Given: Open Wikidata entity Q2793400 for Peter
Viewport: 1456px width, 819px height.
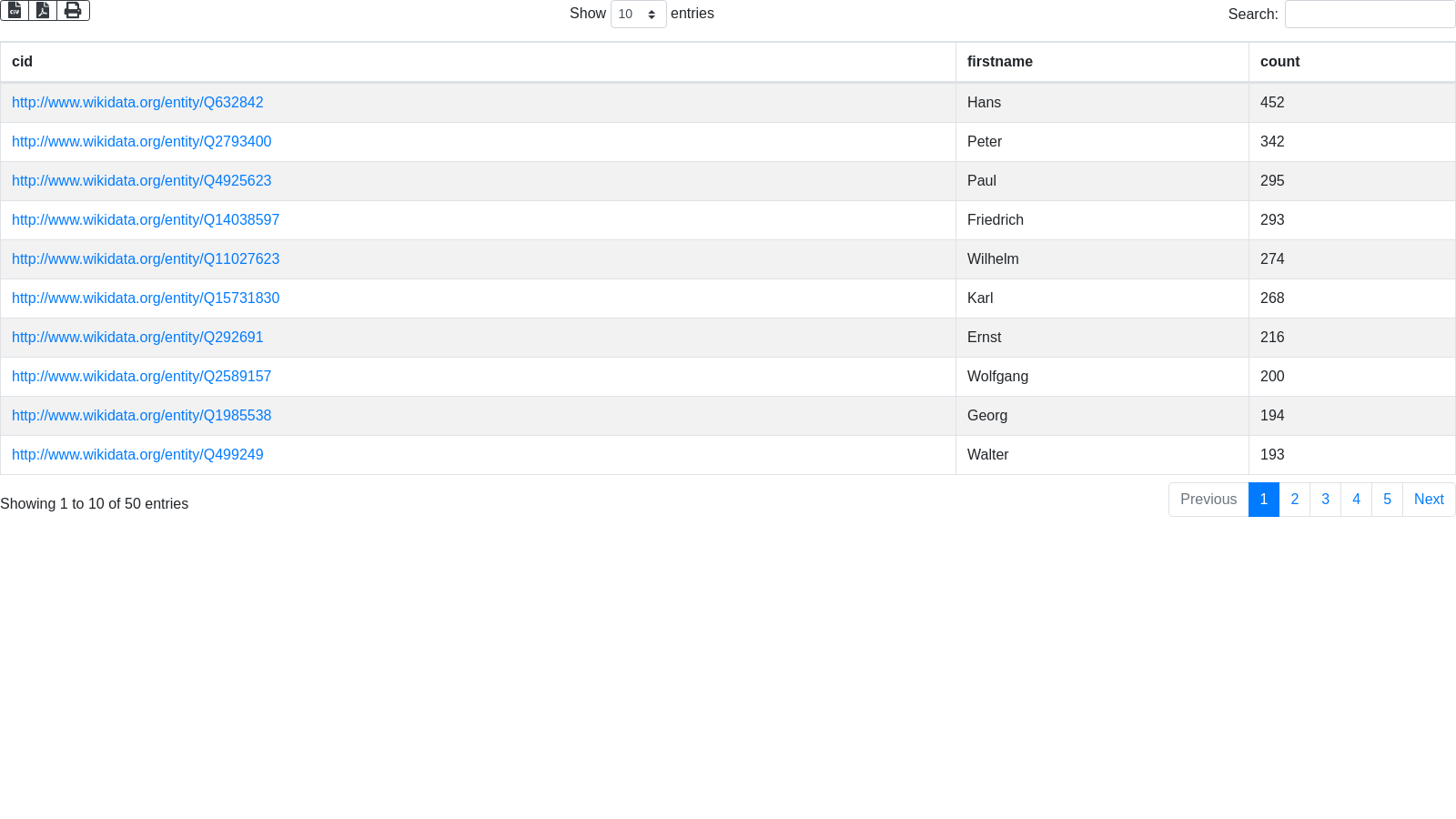Looking at the screenshot, I should point(141,142).
